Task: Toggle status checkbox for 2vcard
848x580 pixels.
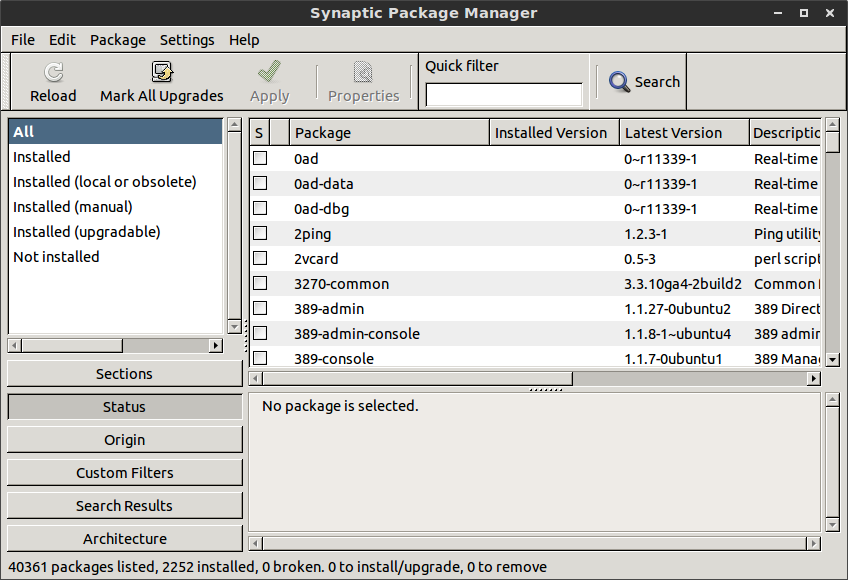Action: coord(260,258)
